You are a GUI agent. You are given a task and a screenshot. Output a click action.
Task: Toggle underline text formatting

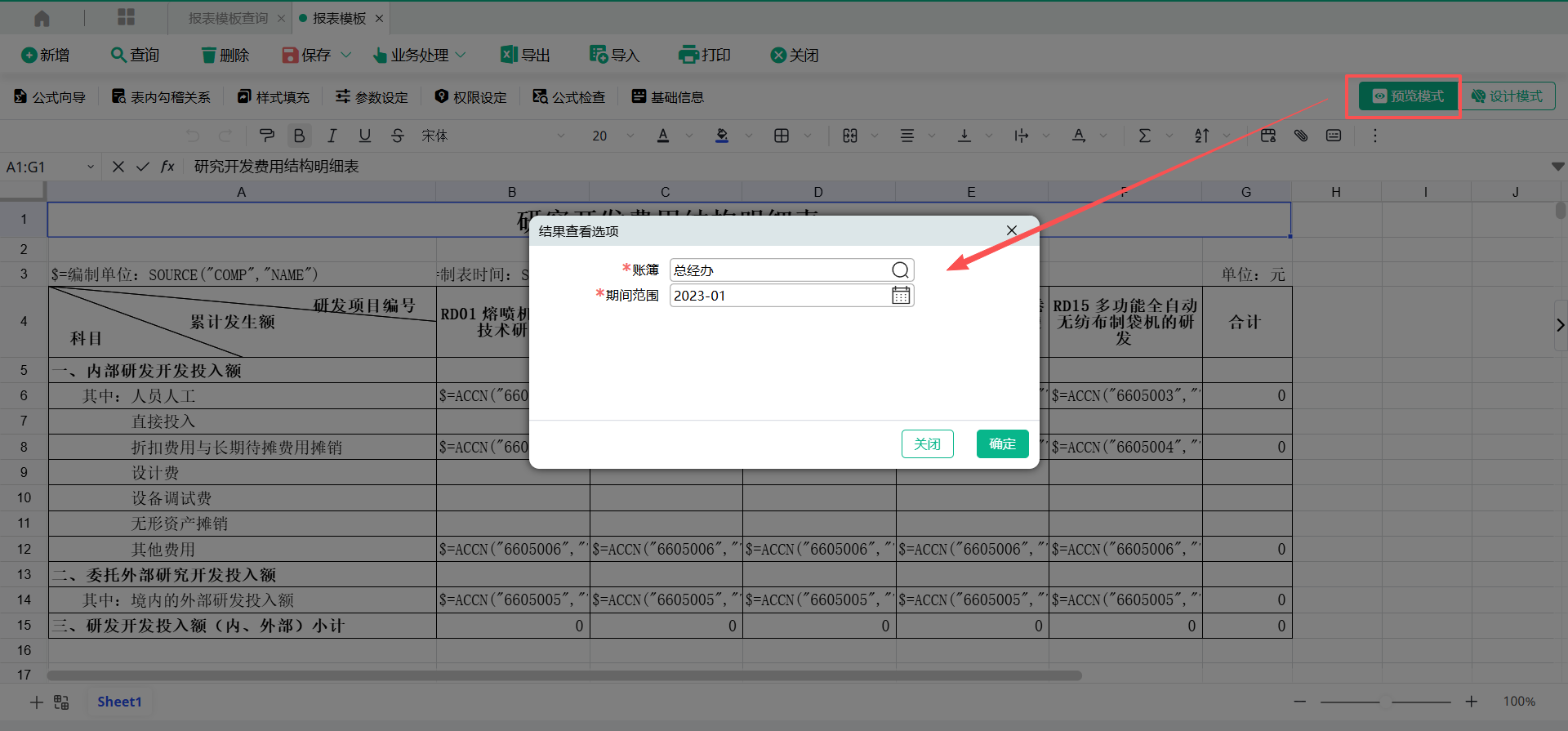pyautogui.click(x=364, y=136)
